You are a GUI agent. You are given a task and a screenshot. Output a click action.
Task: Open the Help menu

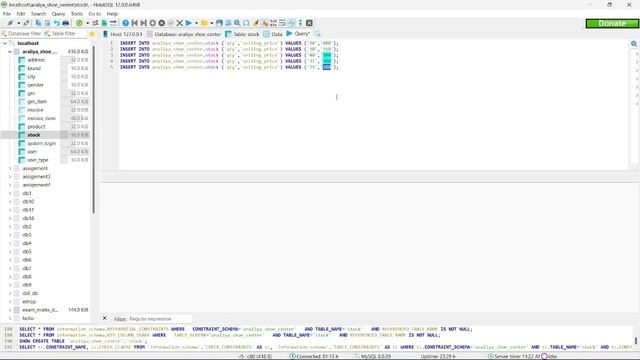point(112,14)
